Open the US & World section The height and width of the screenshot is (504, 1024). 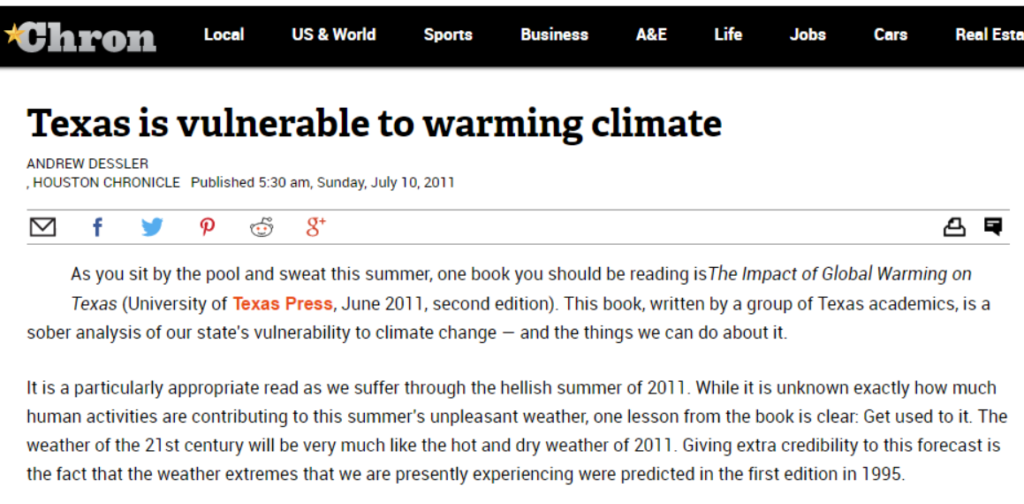coord(334,35)
